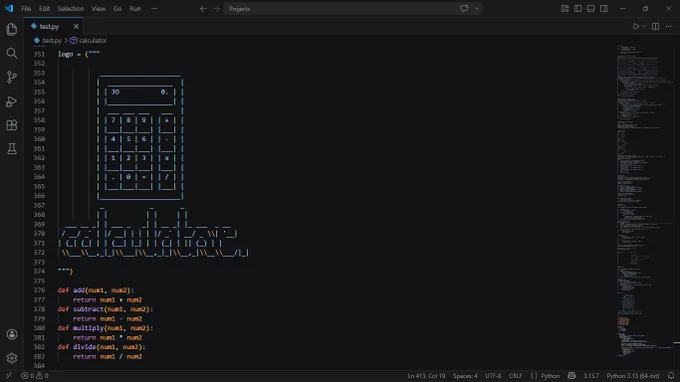Open the Search view

tap(12, 53)
